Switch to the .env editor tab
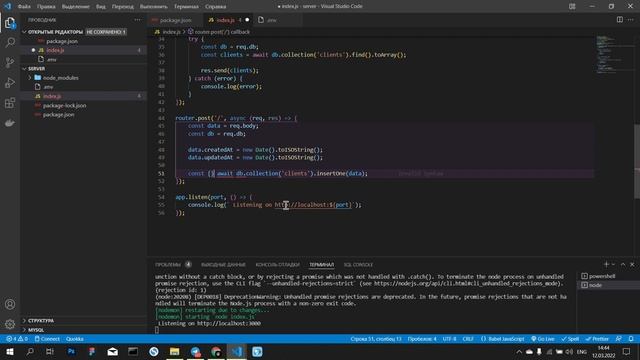The width and height of the screenshot is (640, 360). click(x=271, y=20)
